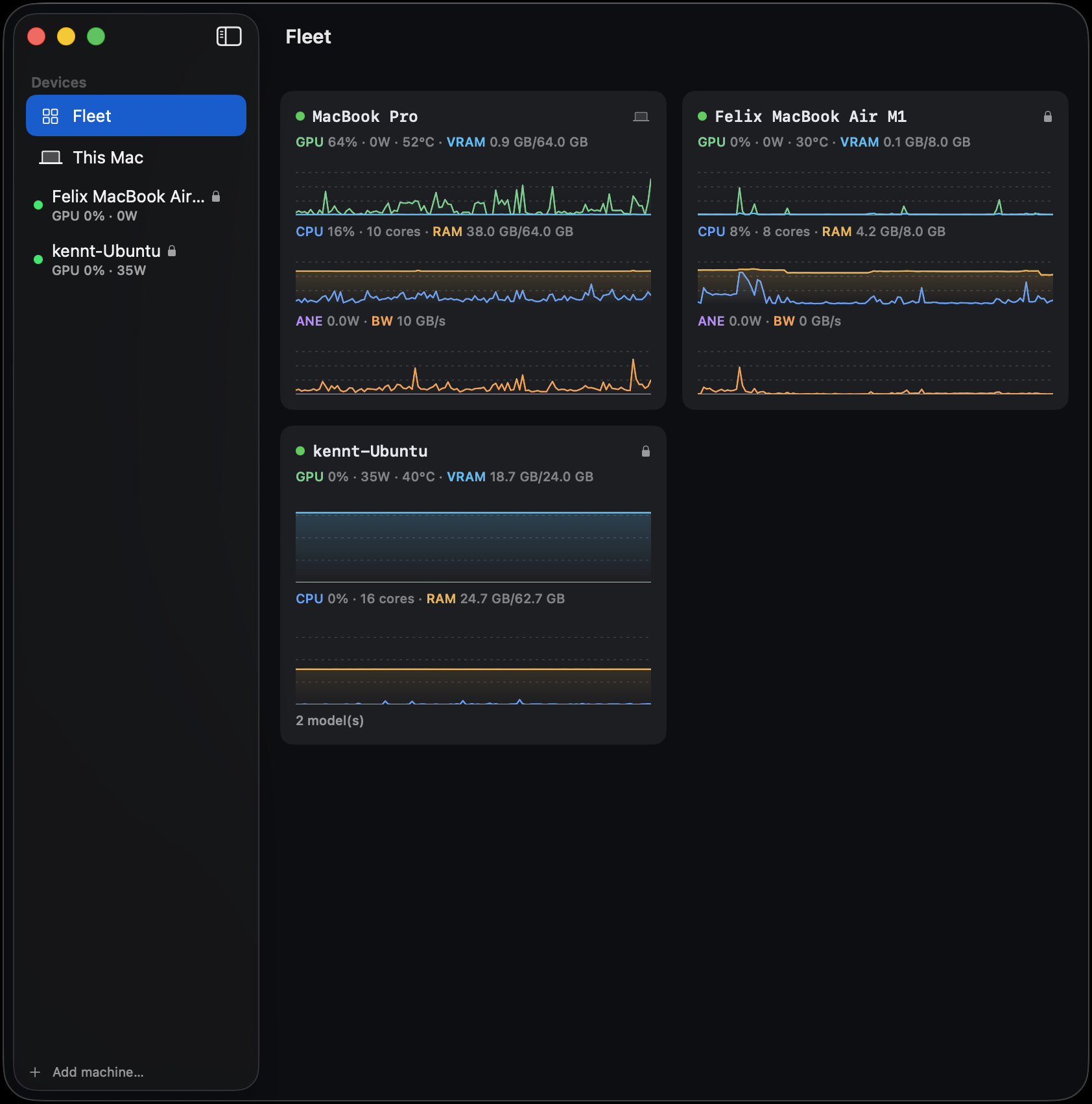Click the Devices section header

[59, 82]
